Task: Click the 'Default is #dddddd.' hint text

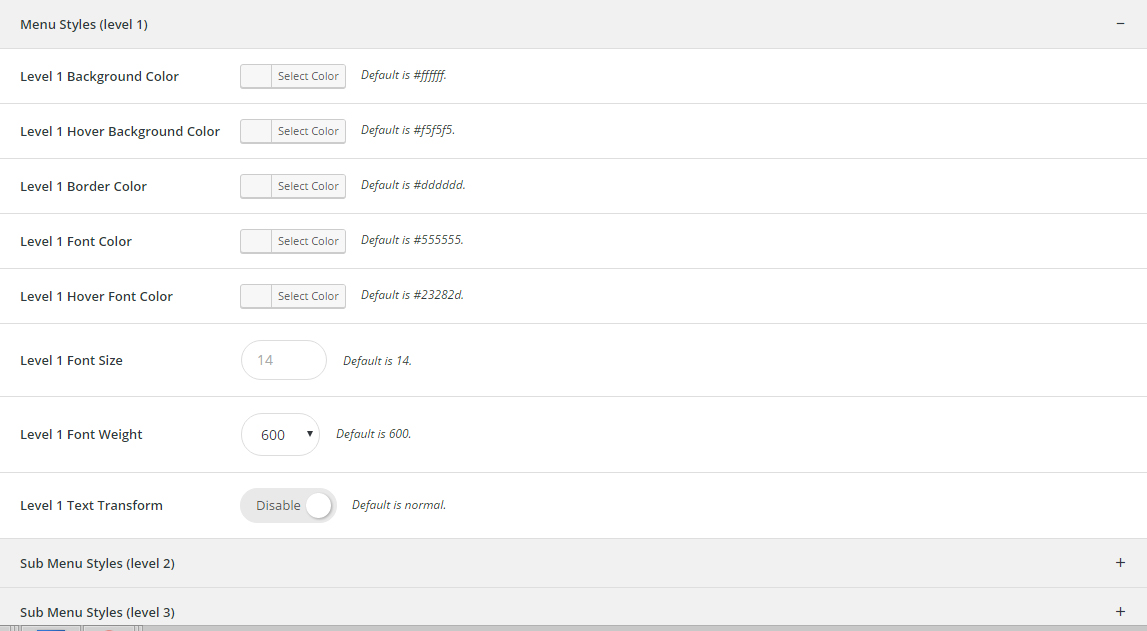Action: click(413, 185)
